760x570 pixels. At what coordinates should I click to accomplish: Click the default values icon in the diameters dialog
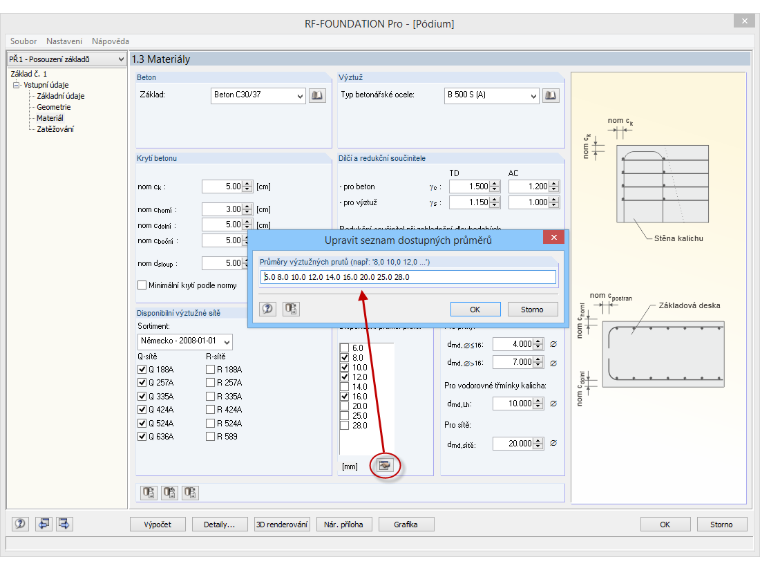(291, 309)
